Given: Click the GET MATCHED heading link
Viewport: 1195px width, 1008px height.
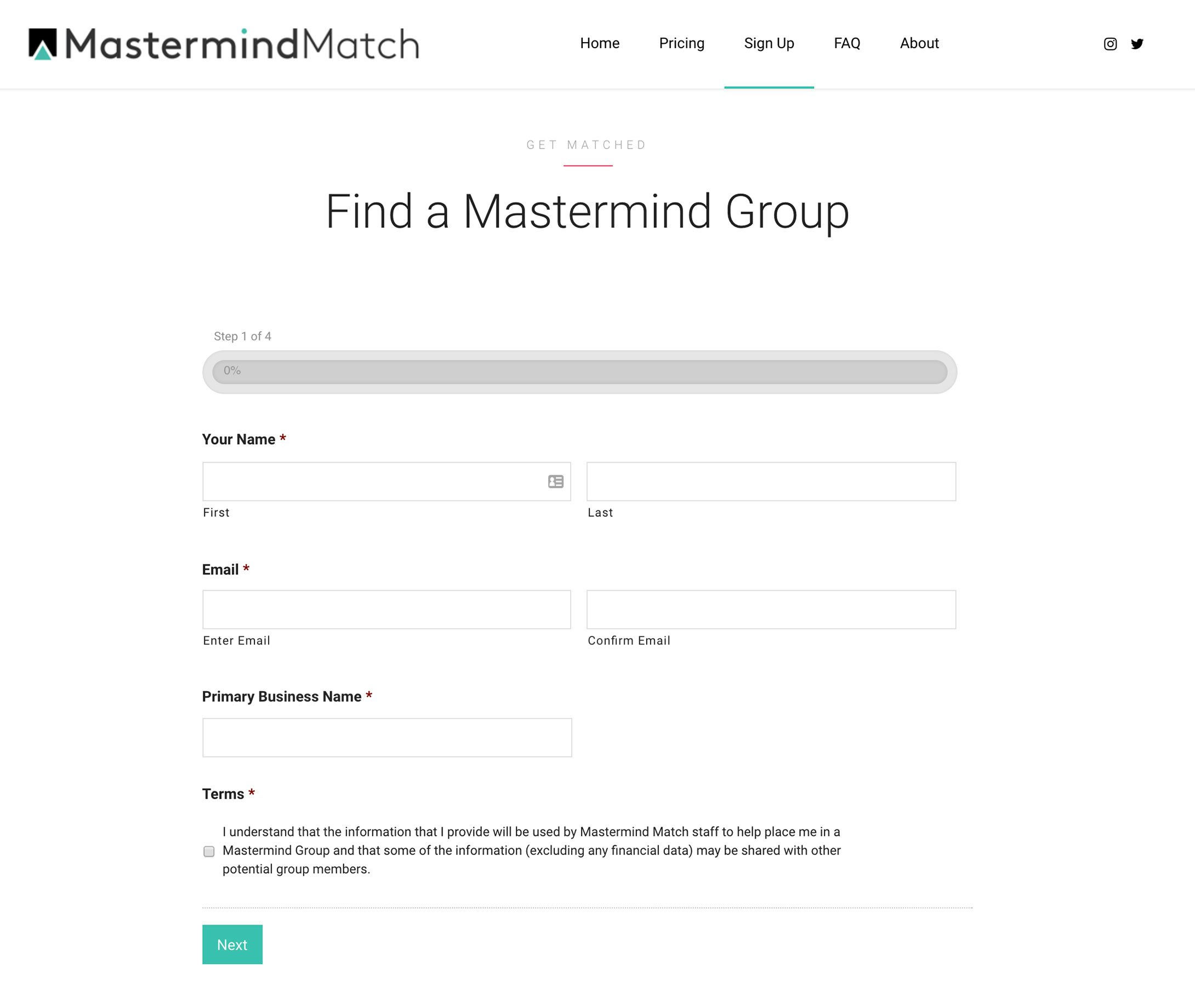Looking at the screenshot, I should tap(587, 145).
